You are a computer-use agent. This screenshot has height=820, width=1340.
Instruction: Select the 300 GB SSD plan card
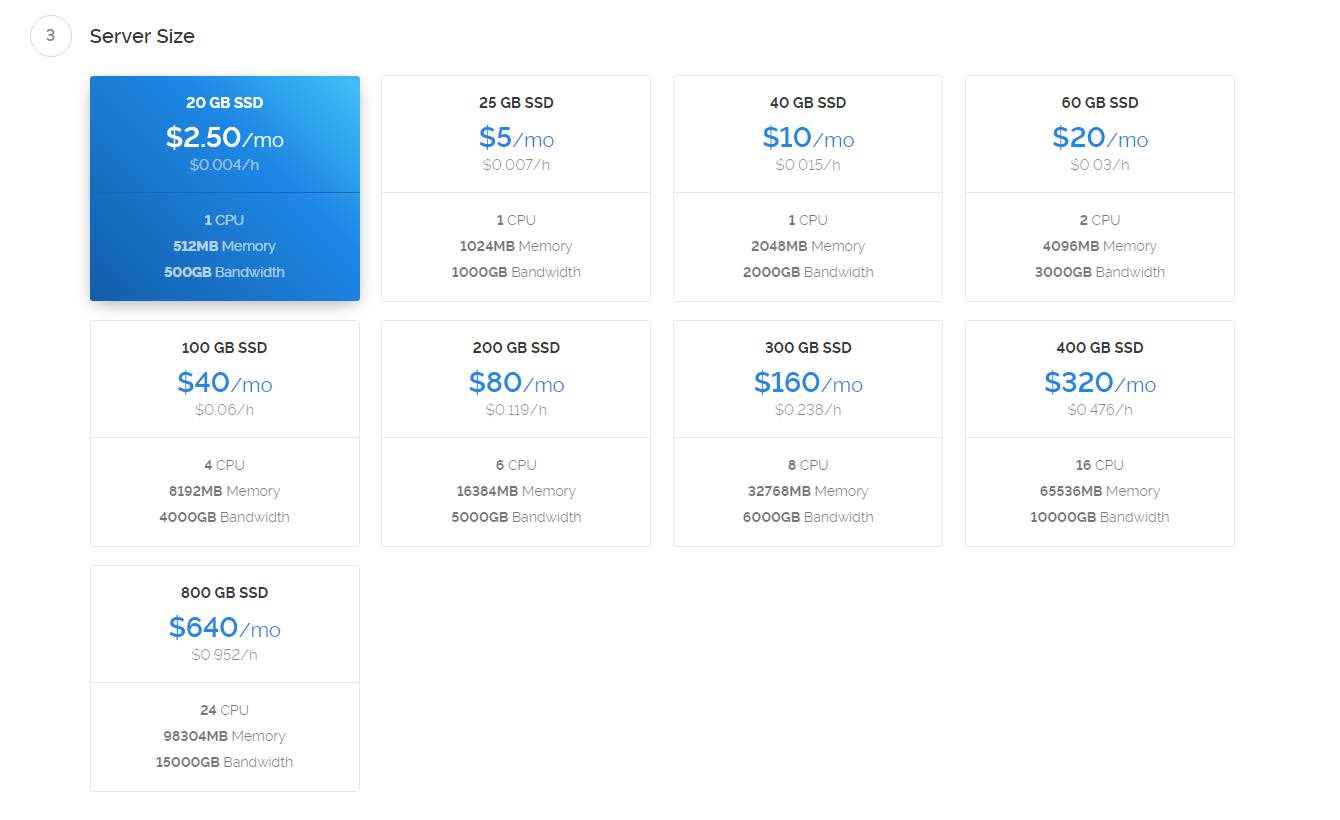click(x=807, y=433)
